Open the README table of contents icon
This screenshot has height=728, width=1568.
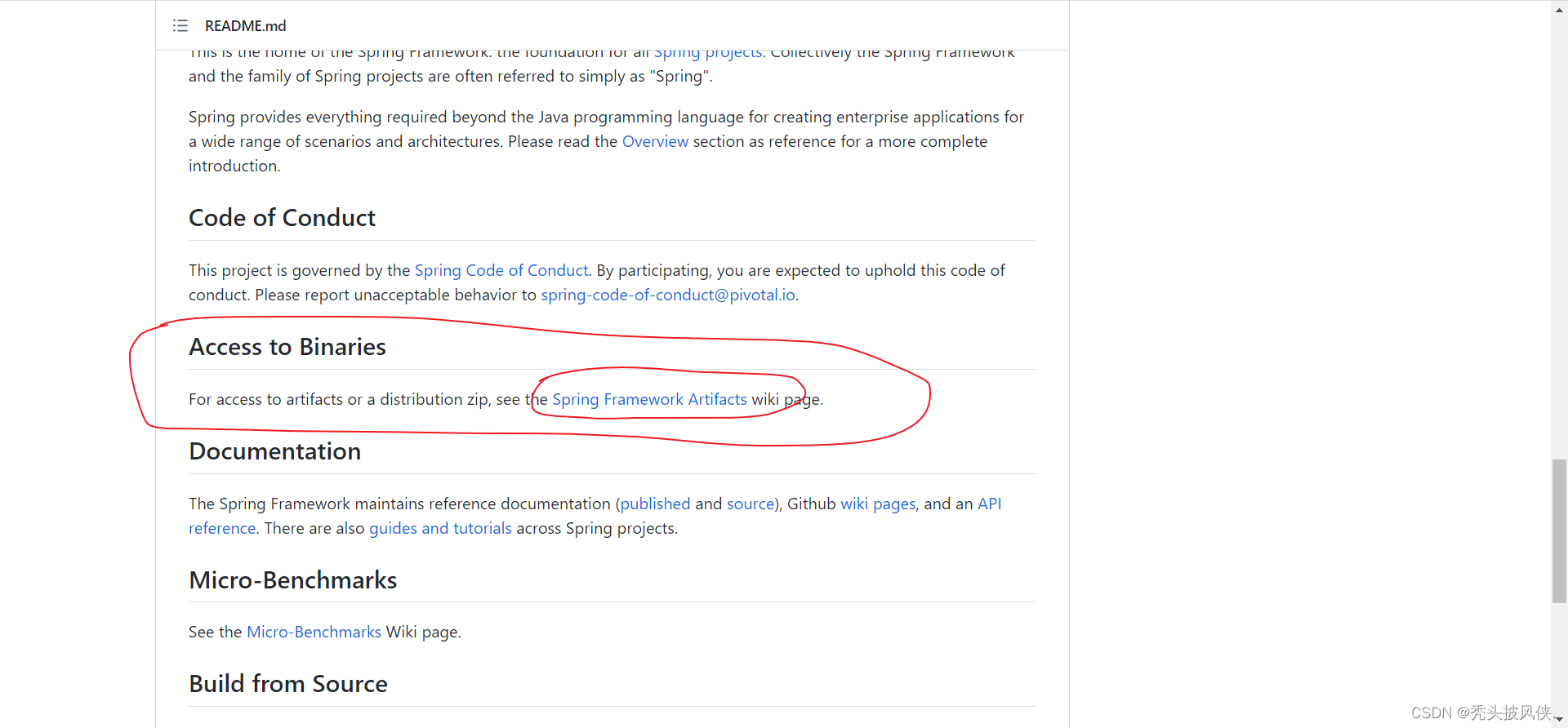(180, 26)
